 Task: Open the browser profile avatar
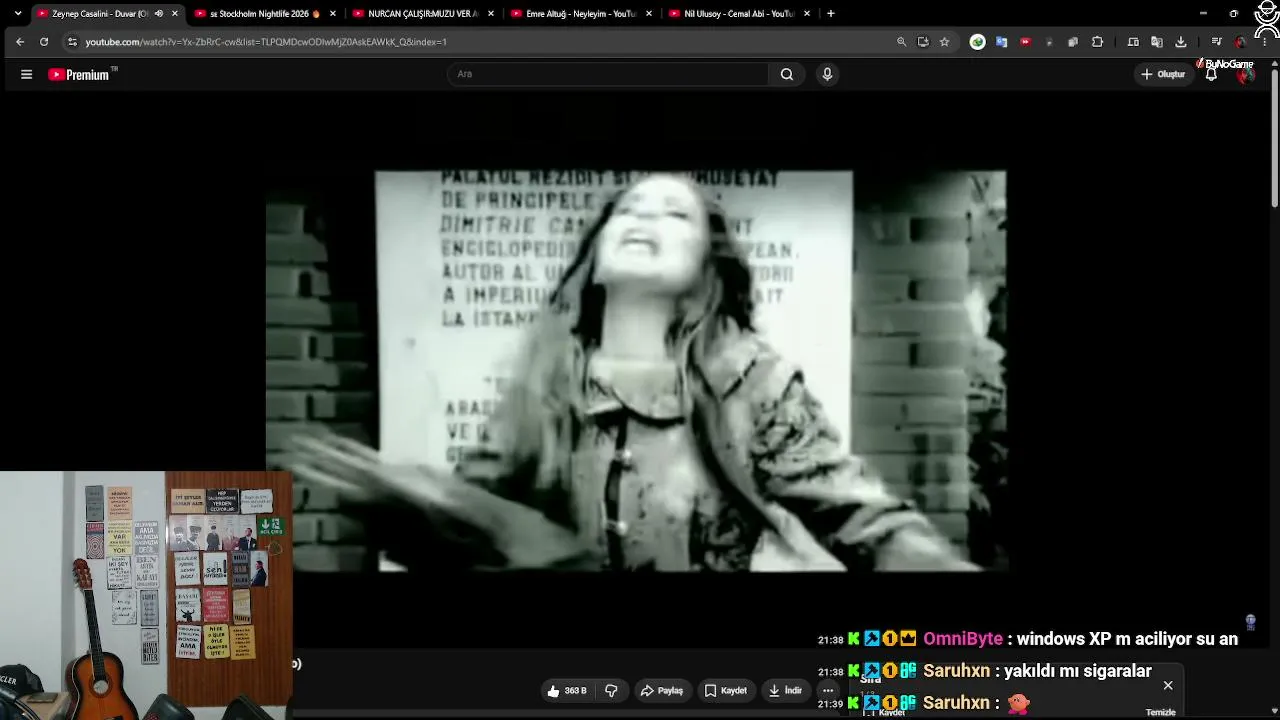pyautogui.click(x=1241, y=42)
